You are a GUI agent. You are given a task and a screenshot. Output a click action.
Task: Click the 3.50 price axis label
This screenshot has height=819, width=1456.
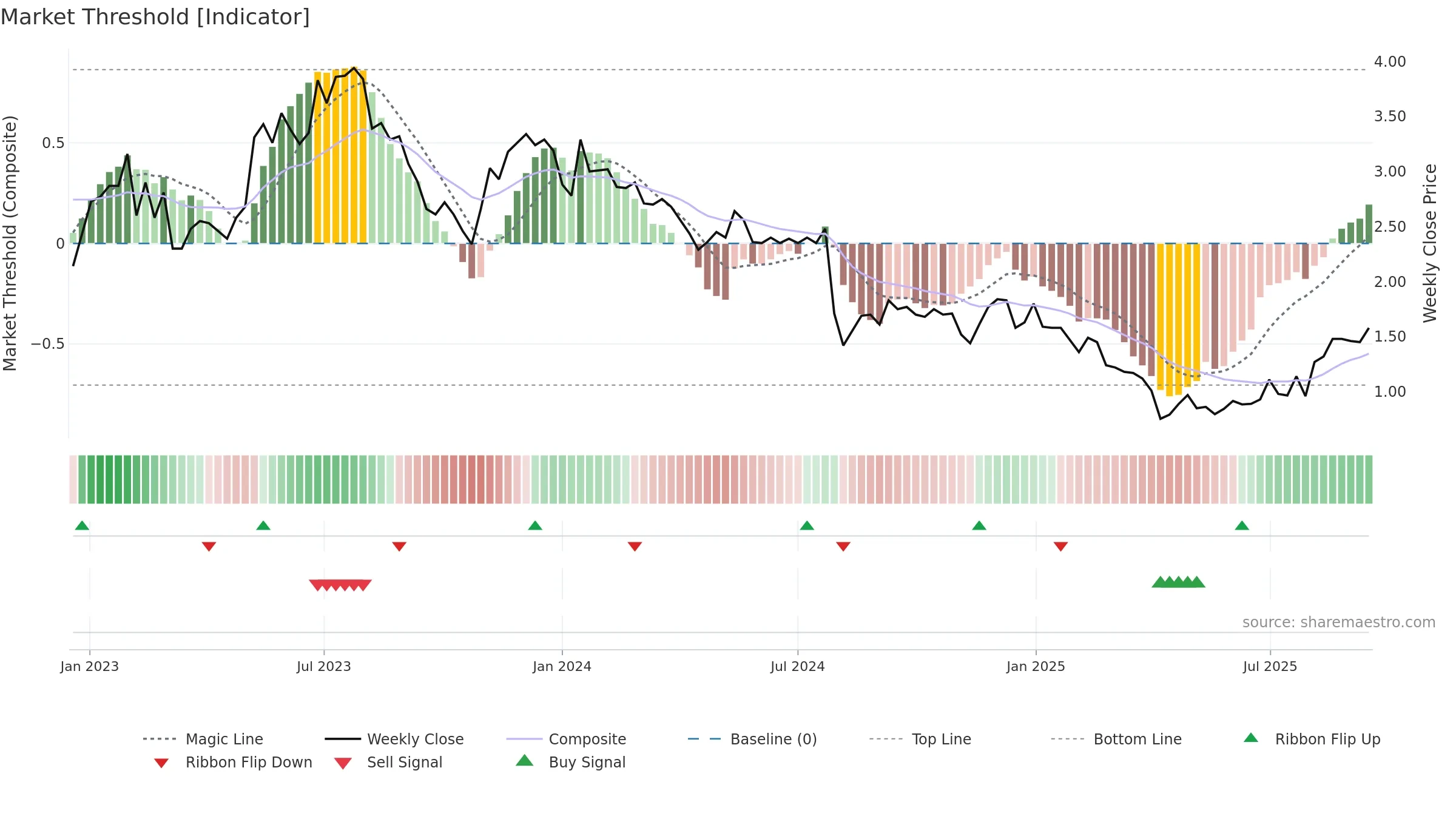coord(1390,116)
